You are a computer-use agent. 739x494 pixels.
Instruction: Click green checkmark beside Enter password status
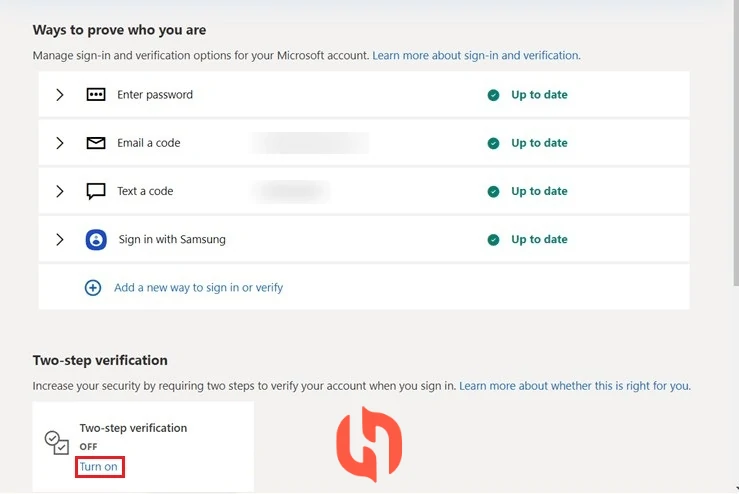pos(493,95)
